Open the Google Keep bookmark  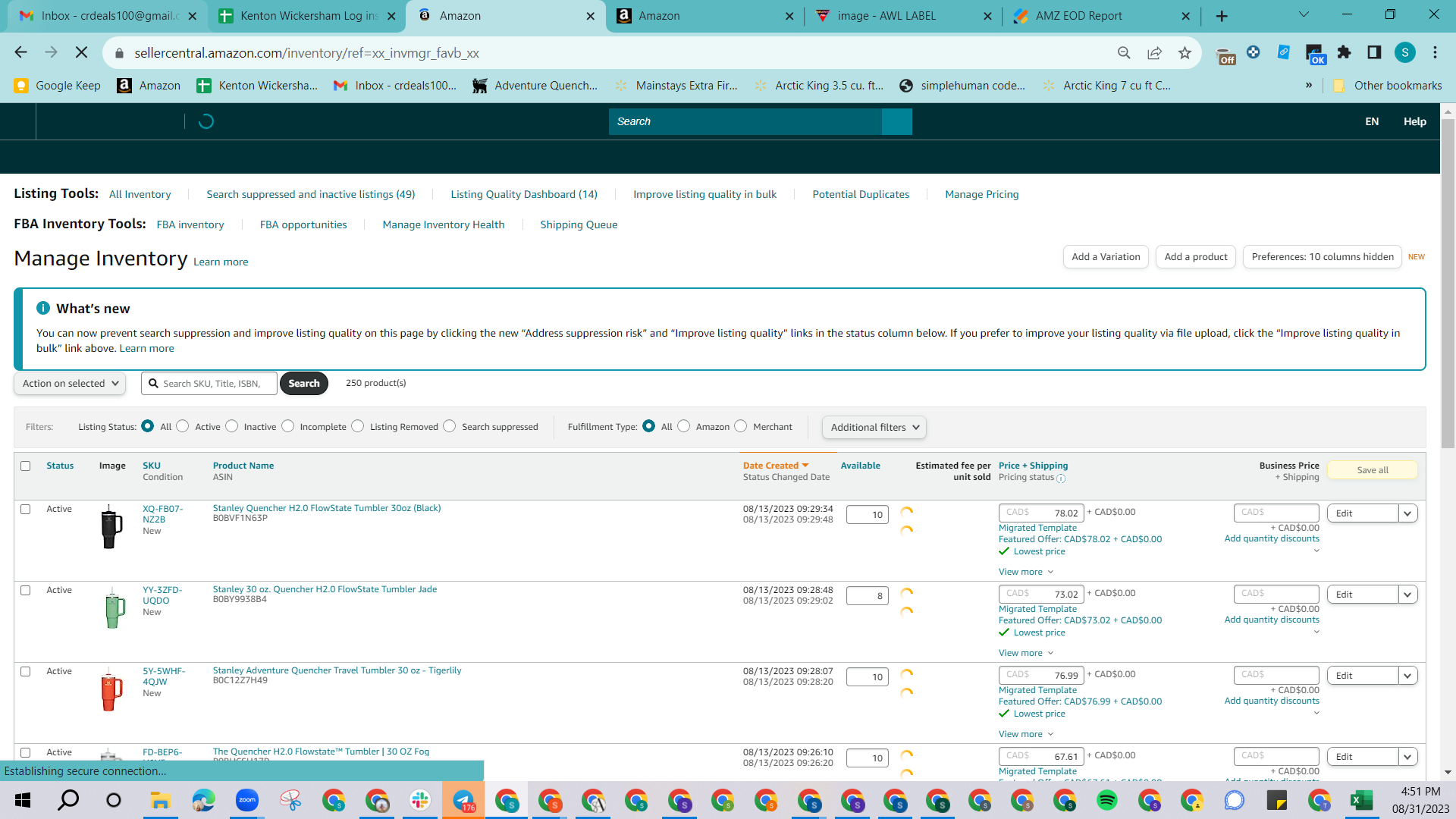point(58,85)
